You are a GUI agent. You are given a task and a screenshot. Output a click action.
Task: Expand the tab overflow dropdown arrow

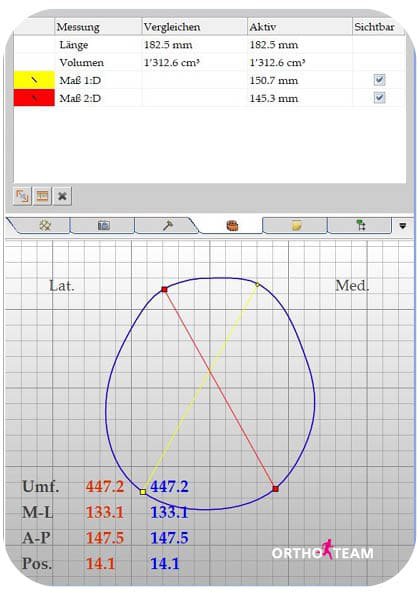tap(403, 226)
